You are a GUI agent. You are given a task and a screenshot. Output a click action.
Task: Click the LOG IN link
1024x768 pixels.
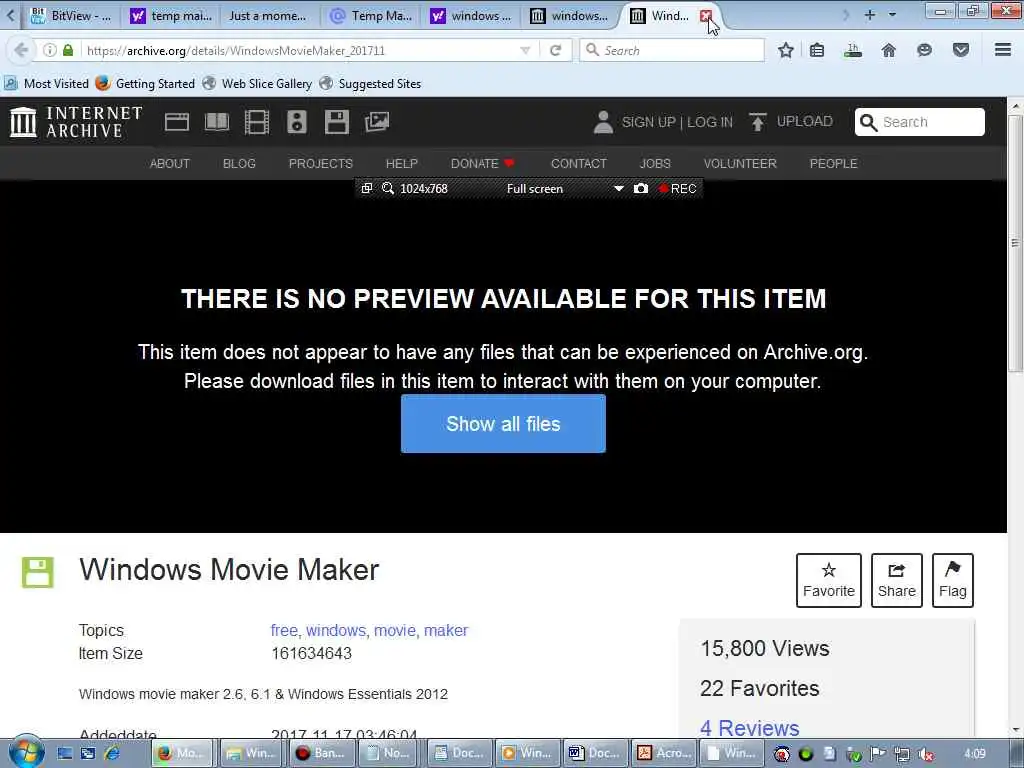point(710,122)
